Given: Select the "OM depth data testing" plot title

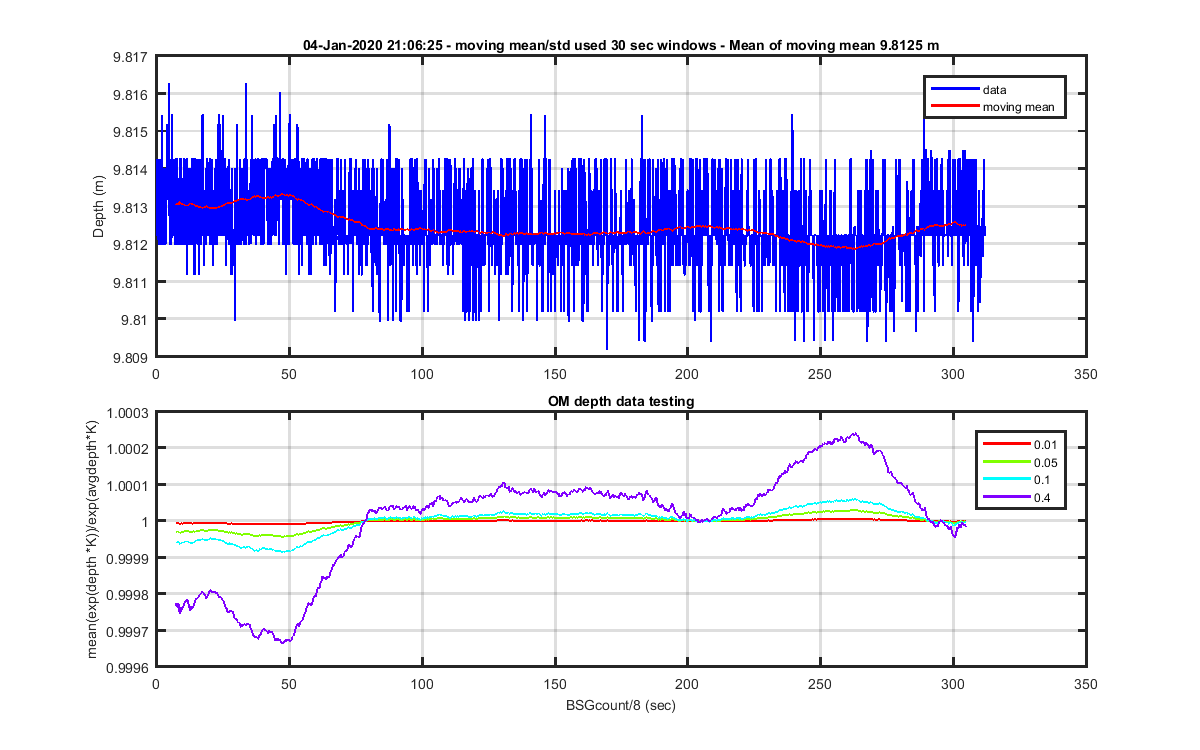Looking at the screenshot, I should [620, 401].
